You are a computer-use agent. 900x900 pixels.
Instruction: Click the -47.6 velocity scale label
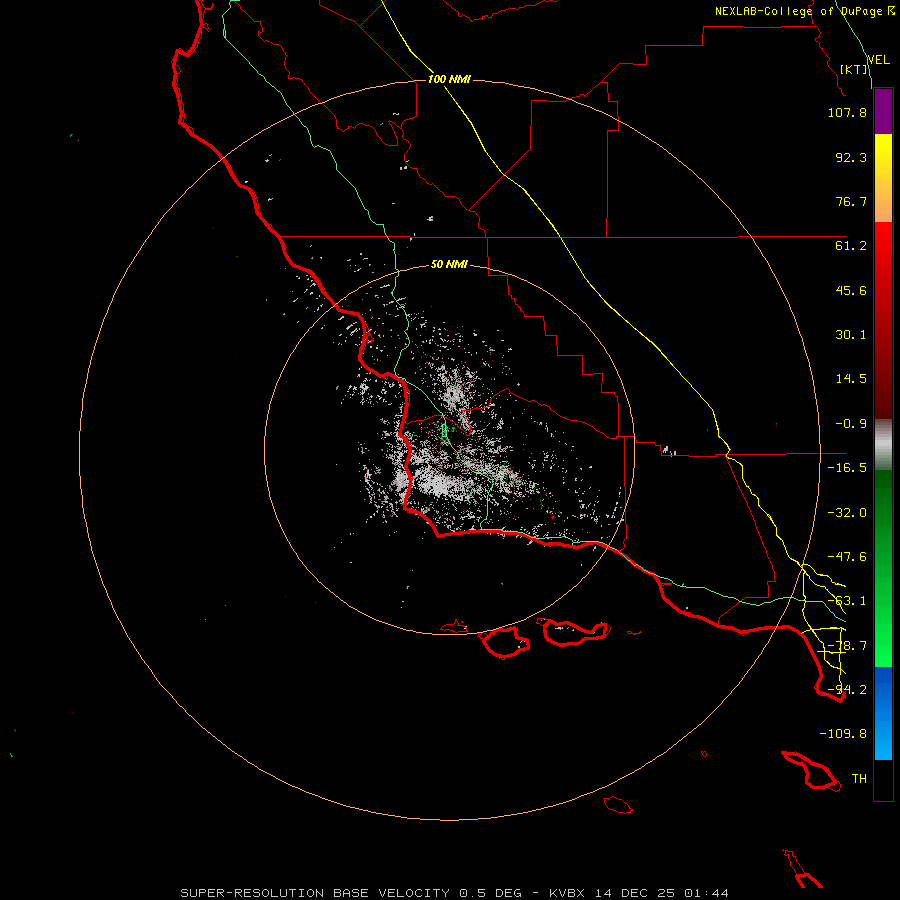(847, 557)
